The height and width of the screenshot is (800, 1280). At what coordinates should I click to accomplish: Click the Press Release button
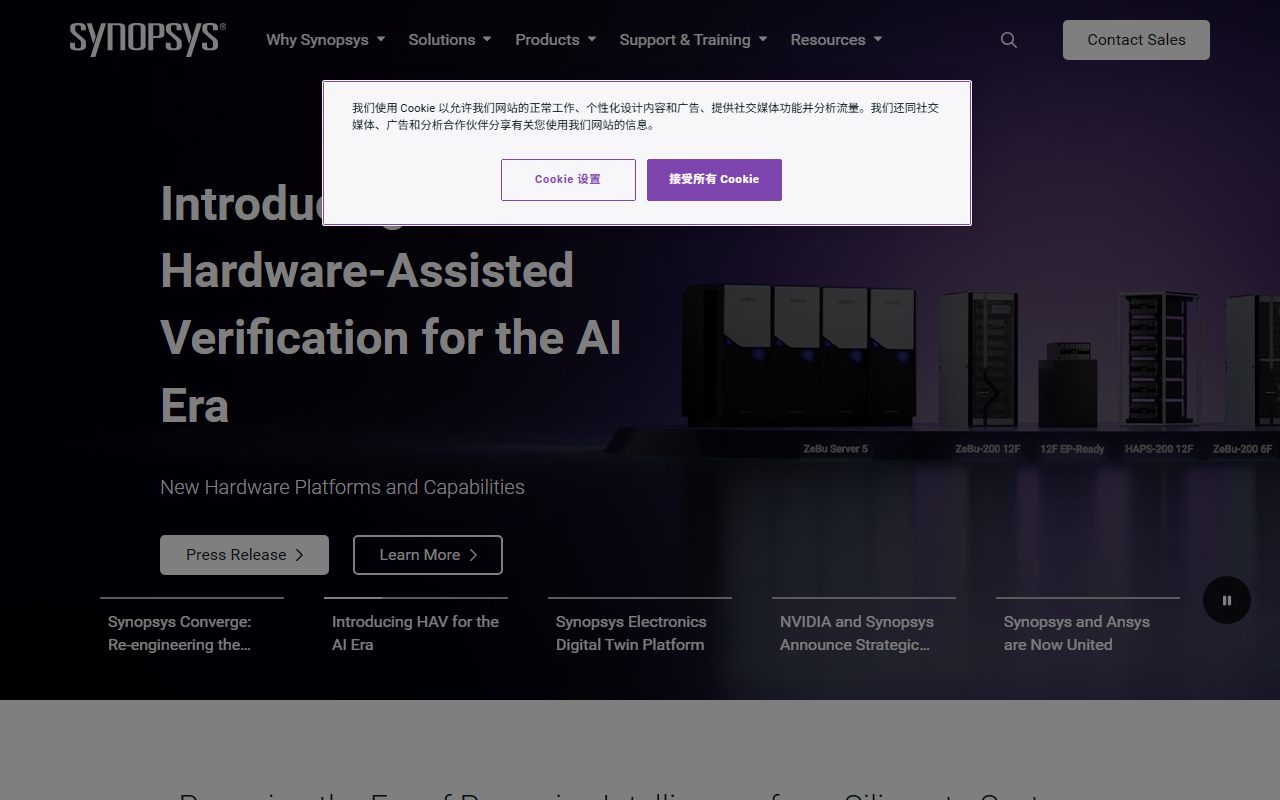coord(244,555)
